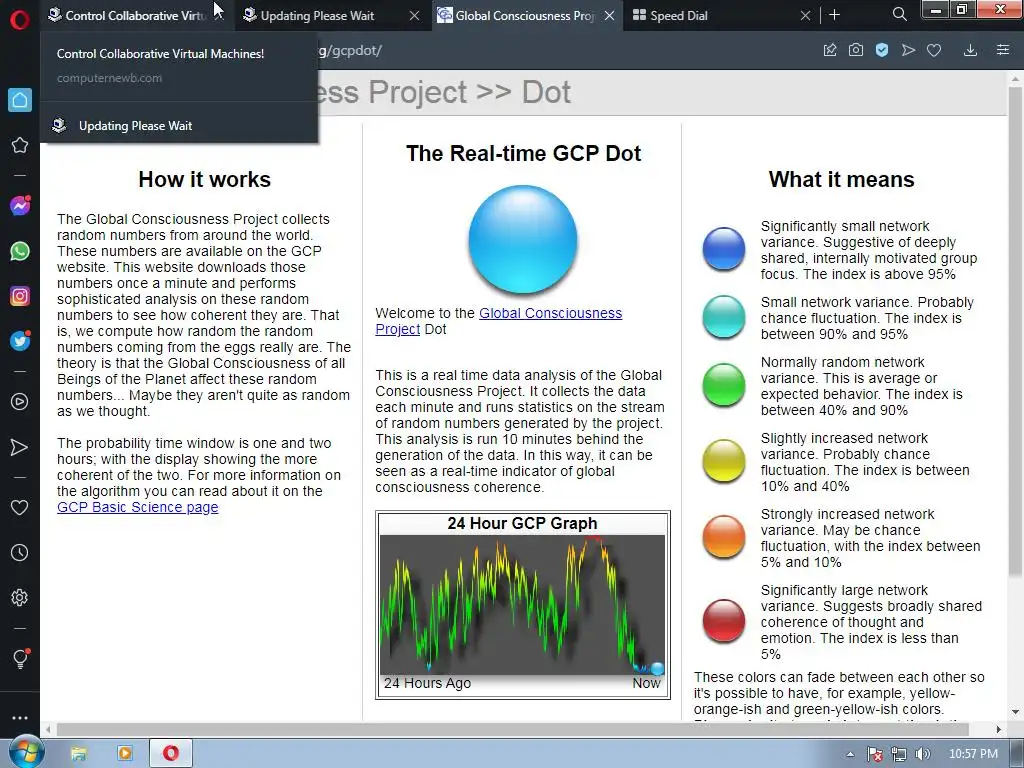This screenshot has height=768, width=1024.
Task: Click the teal legend dot
Action: pyautogui.click(x=724, y=317)
